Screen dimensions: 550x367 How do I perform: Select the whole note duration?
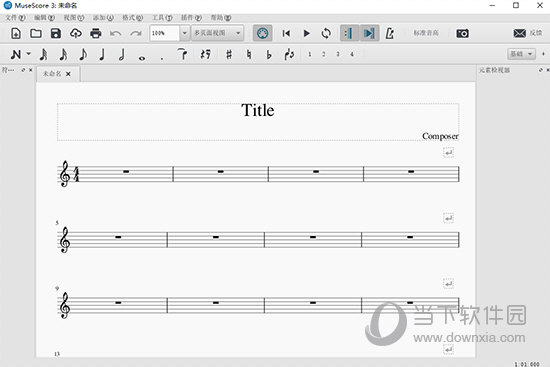tap(142, 58)
